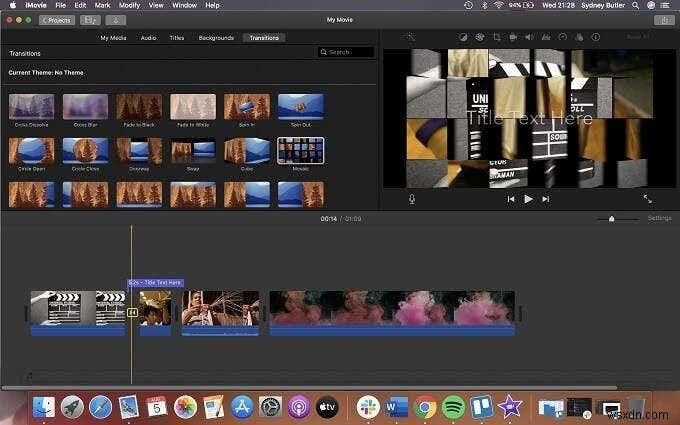Choose the Mosaic transition
Image resolution: width=680 pixels, height=425 pixels.
301,150
